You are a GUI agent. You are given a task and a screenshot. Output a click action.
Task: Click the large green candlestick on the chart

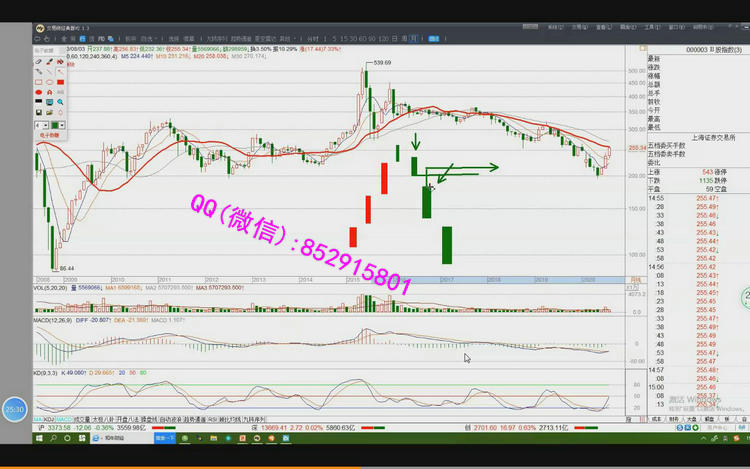point(447,245)
